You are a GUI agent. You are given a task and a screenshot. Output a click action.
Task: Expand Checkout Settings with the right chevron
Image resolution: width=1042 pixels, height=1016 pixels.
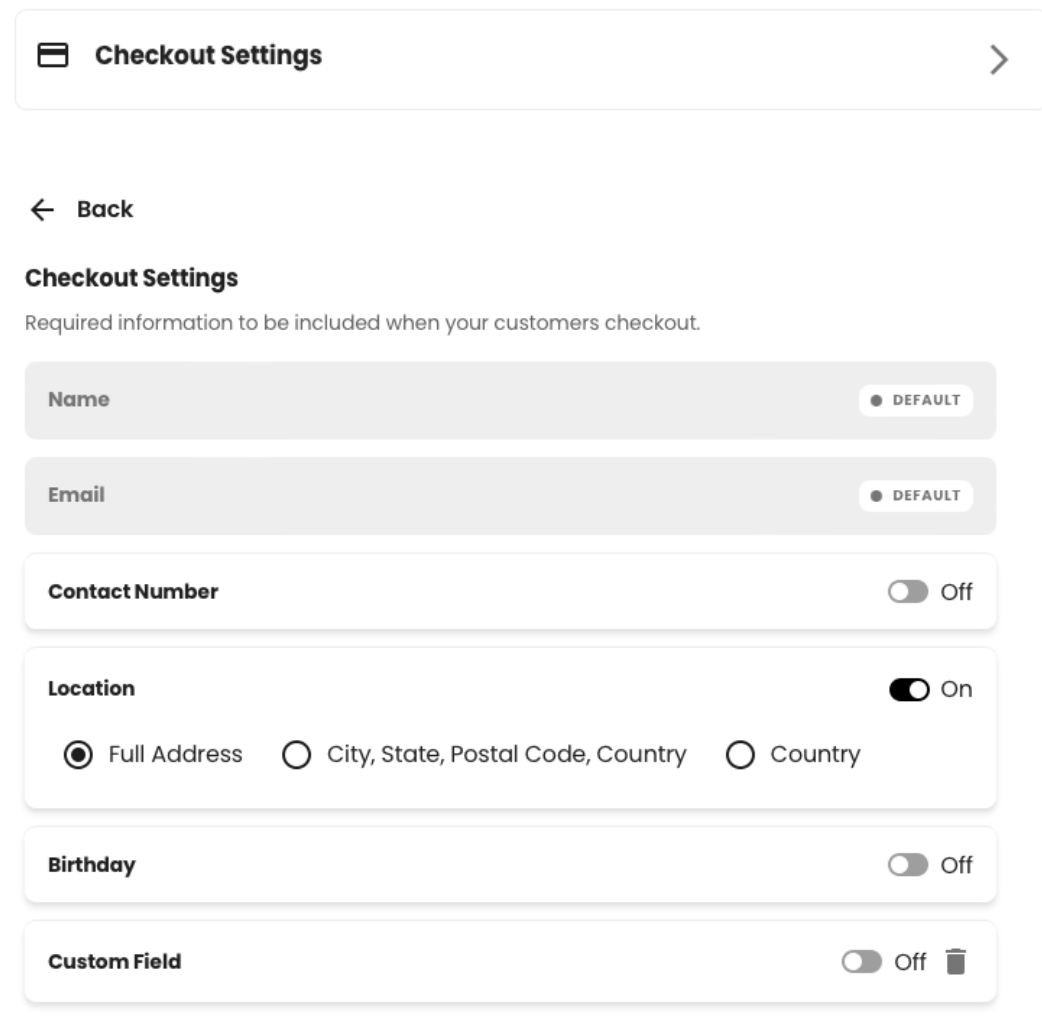pos(998,60)
